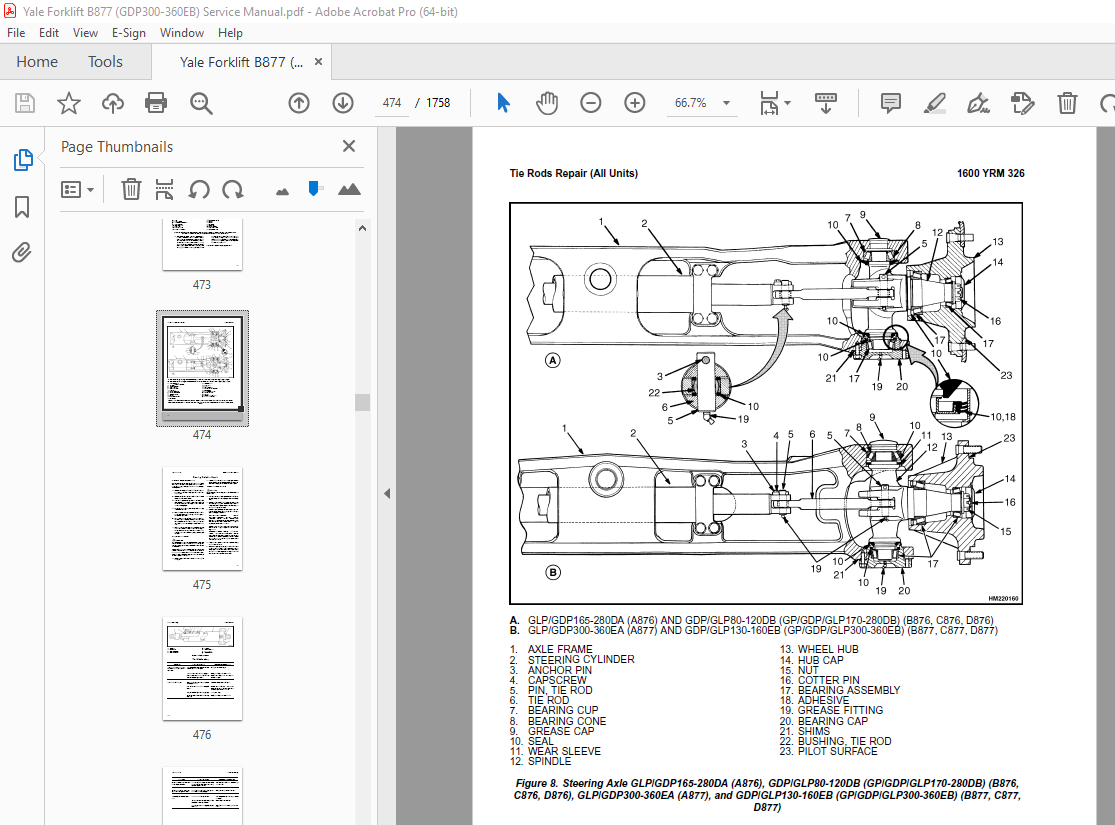Select page 473 thumbnail
Screen dimensions: 1115x825
click(x=202, y=244)
